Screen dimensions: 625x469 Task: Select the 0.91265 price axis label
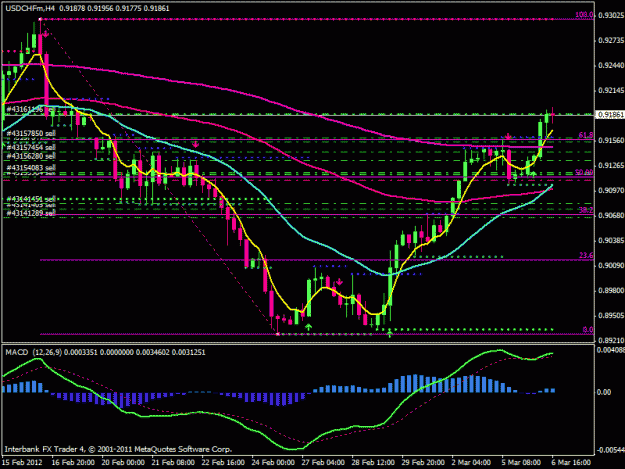pyautogui.click(x=611, y=165)
